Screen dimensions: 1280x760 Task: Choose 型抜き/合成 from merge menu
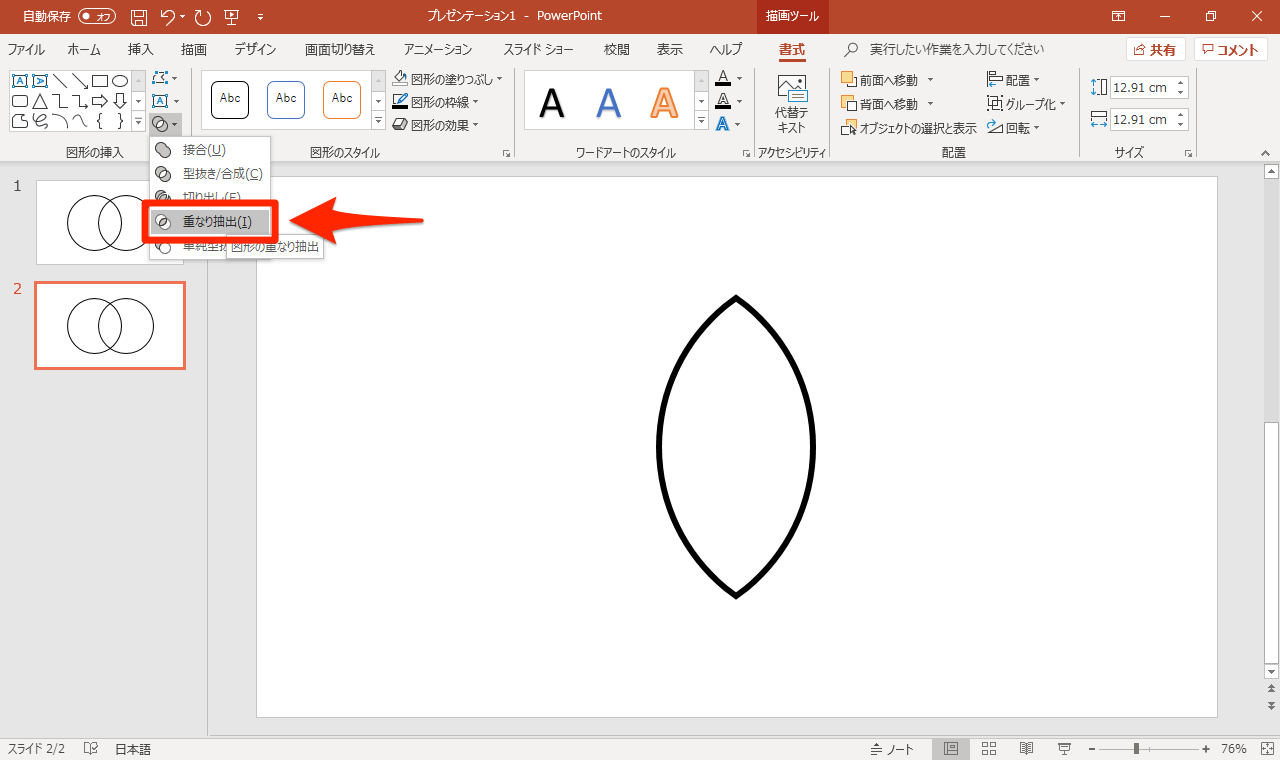[x=210, y=174]
